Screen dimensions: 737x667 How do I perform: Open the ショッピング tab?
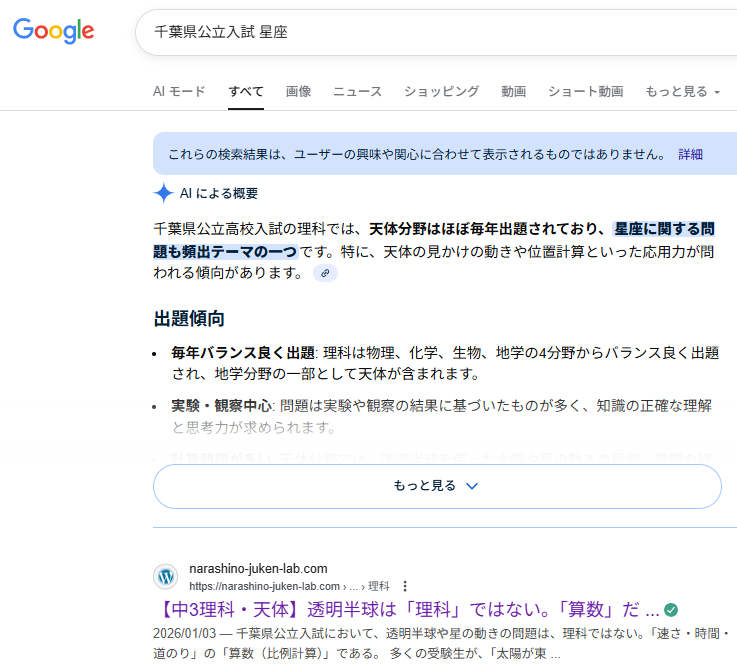click(x=441, y=91)
